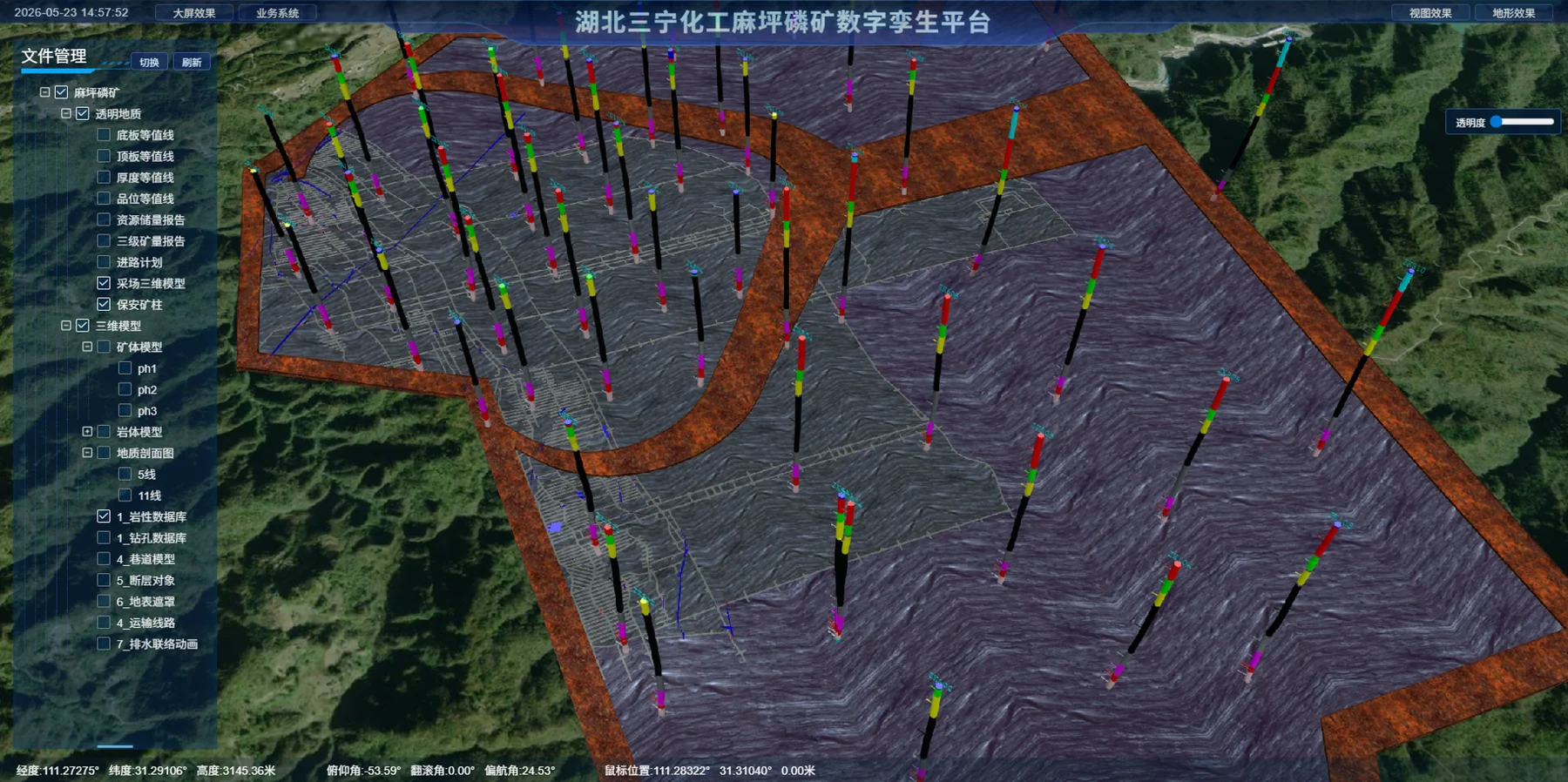Open the 视图效果 menu
Screen dimensions: 1568x782
(1430, 13)
